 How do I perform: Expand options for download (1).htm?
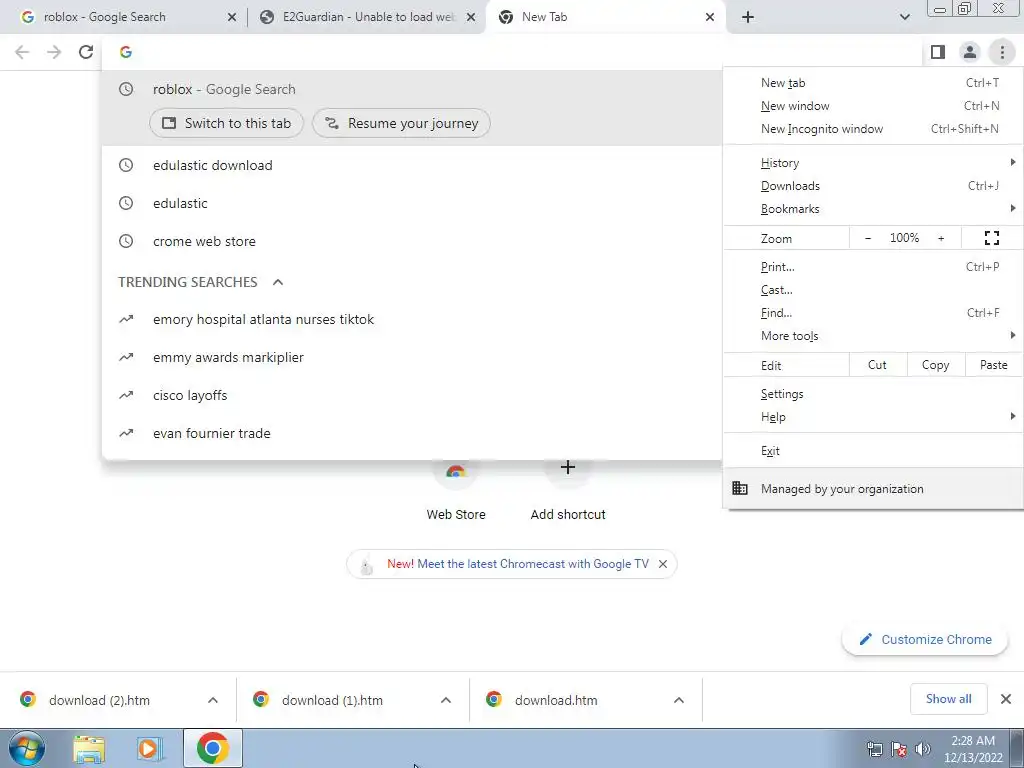click(x=446, y=700)
